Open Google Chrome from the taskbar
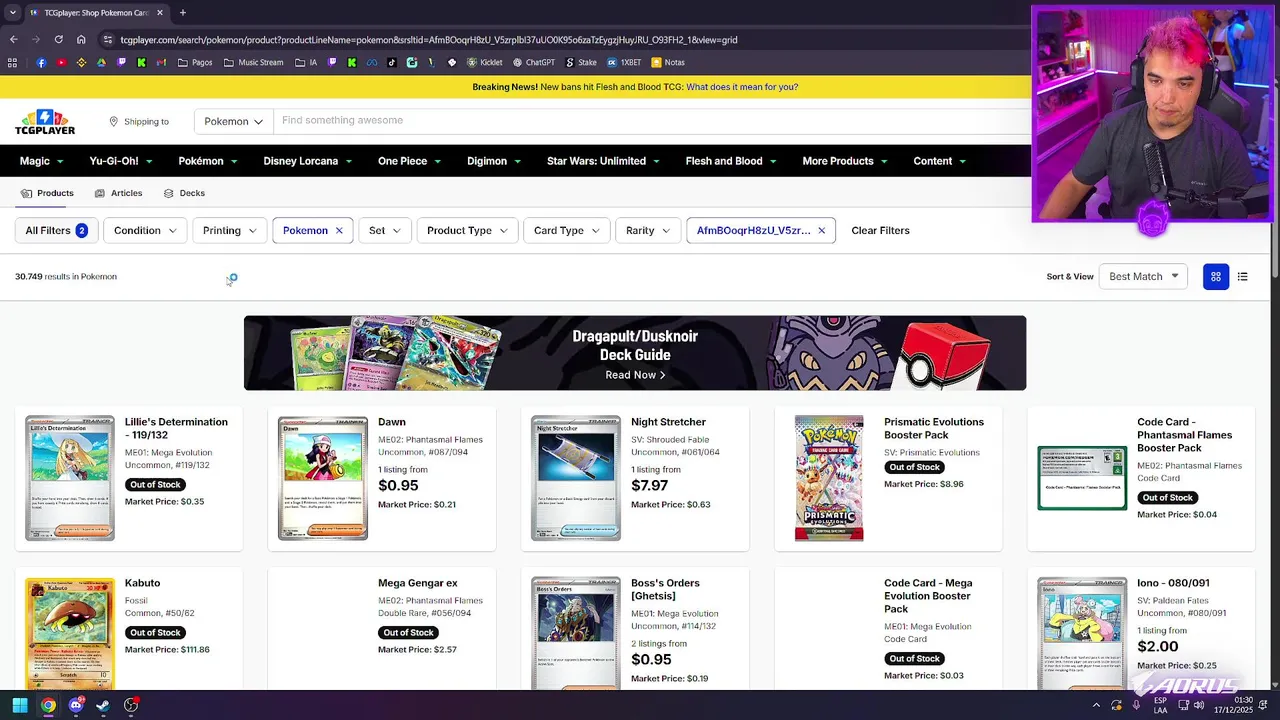Screen dimensions: 1280x720 pyautogui.click(x=48, y=705)
